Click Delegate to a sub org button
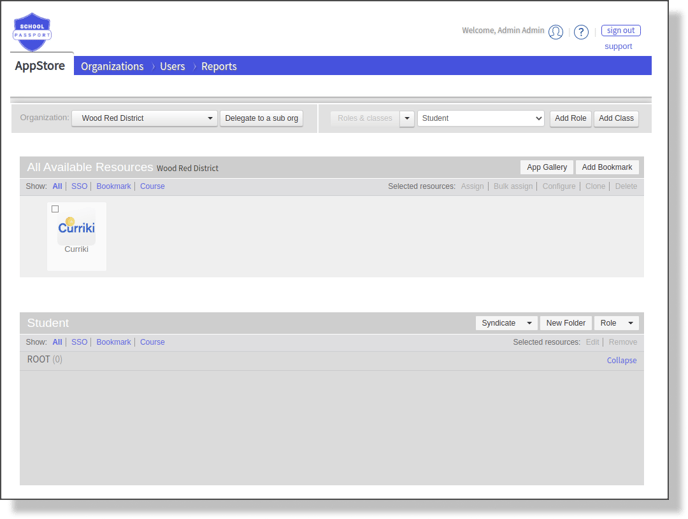 262,118
